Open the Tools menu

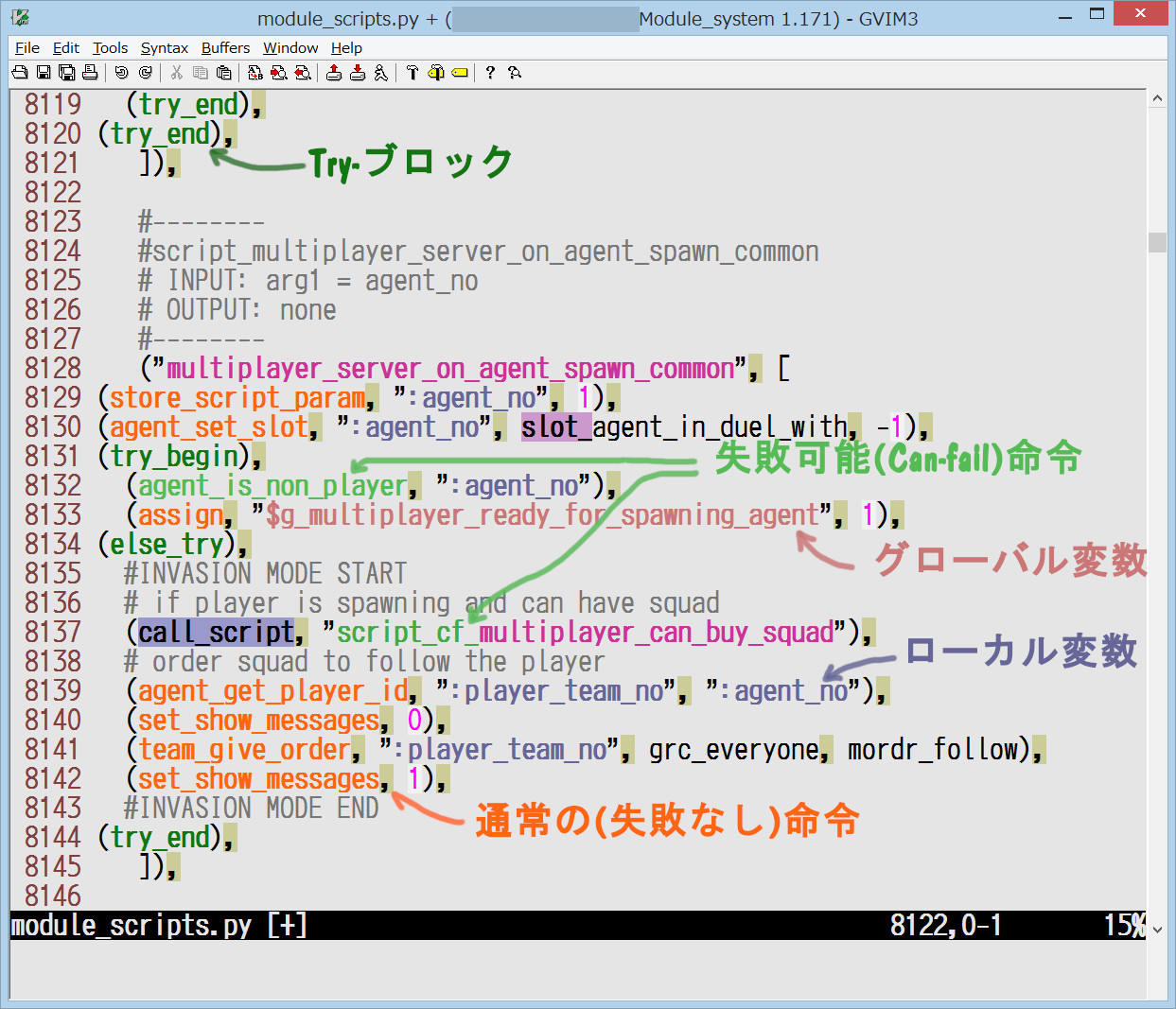click(110, 48)
